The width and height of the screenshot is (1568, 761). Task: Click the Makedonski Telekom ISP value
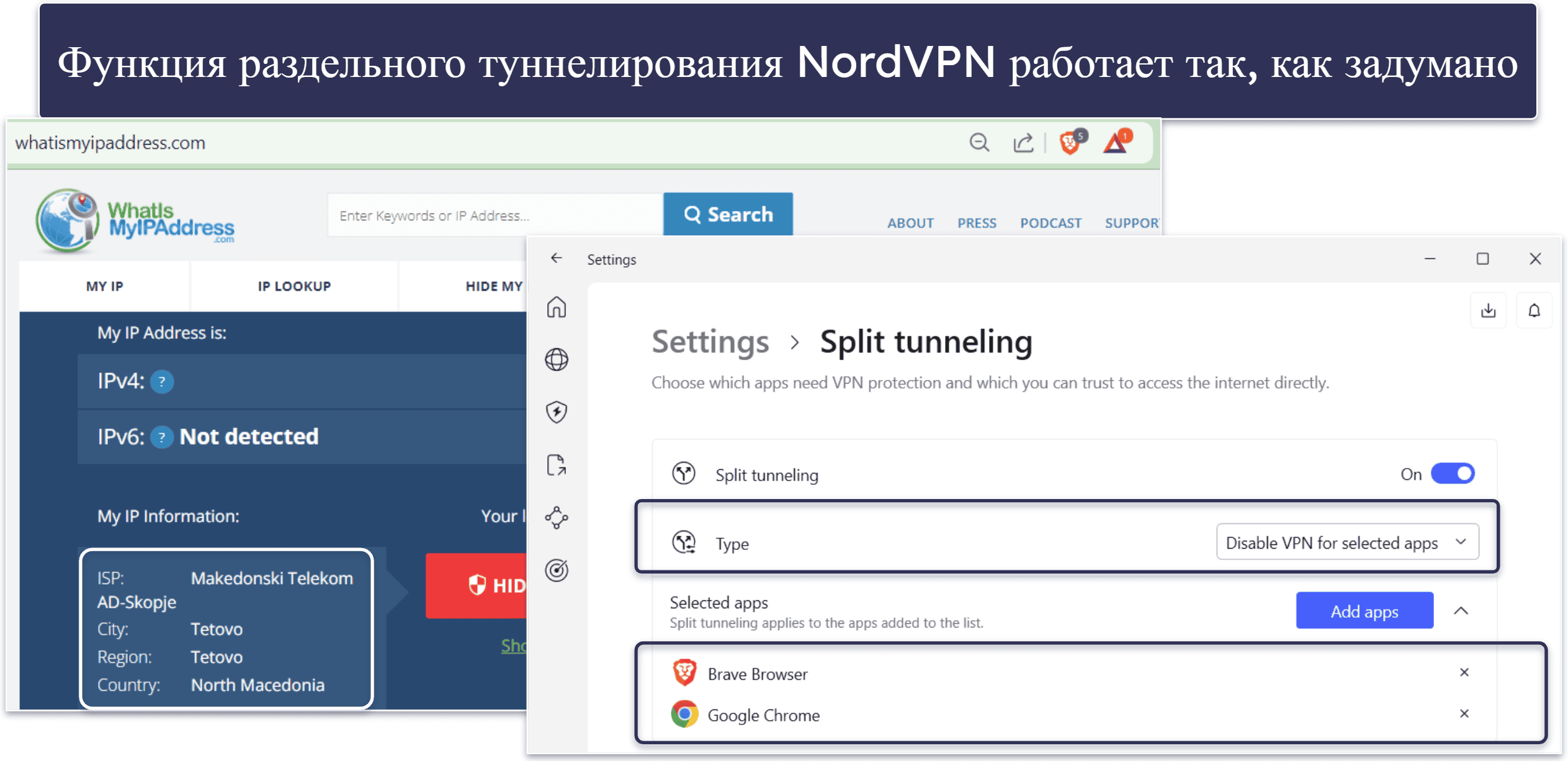(x=272, y=578)
